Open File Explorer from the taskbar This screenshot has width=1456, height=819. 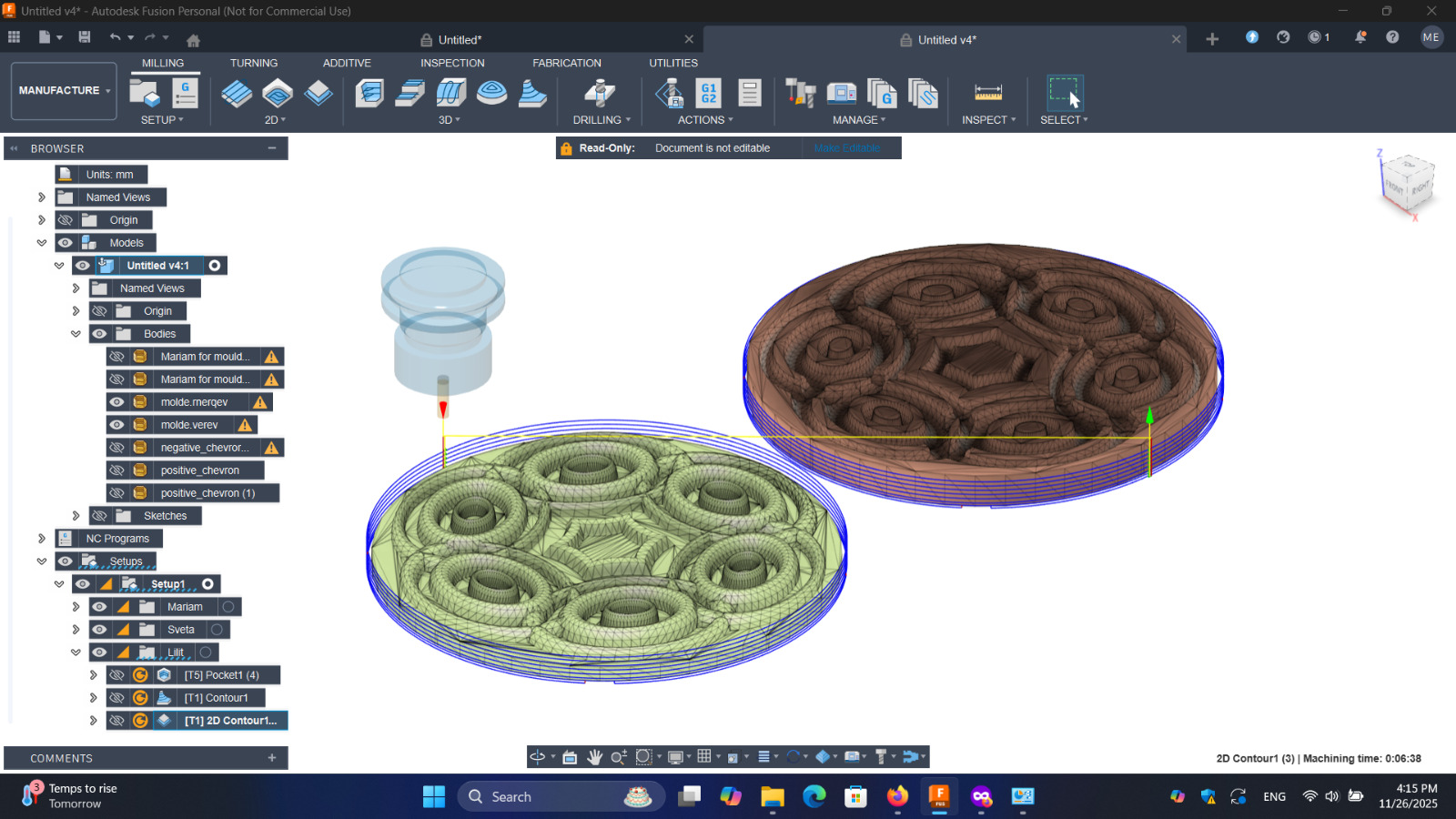(773, 797)
